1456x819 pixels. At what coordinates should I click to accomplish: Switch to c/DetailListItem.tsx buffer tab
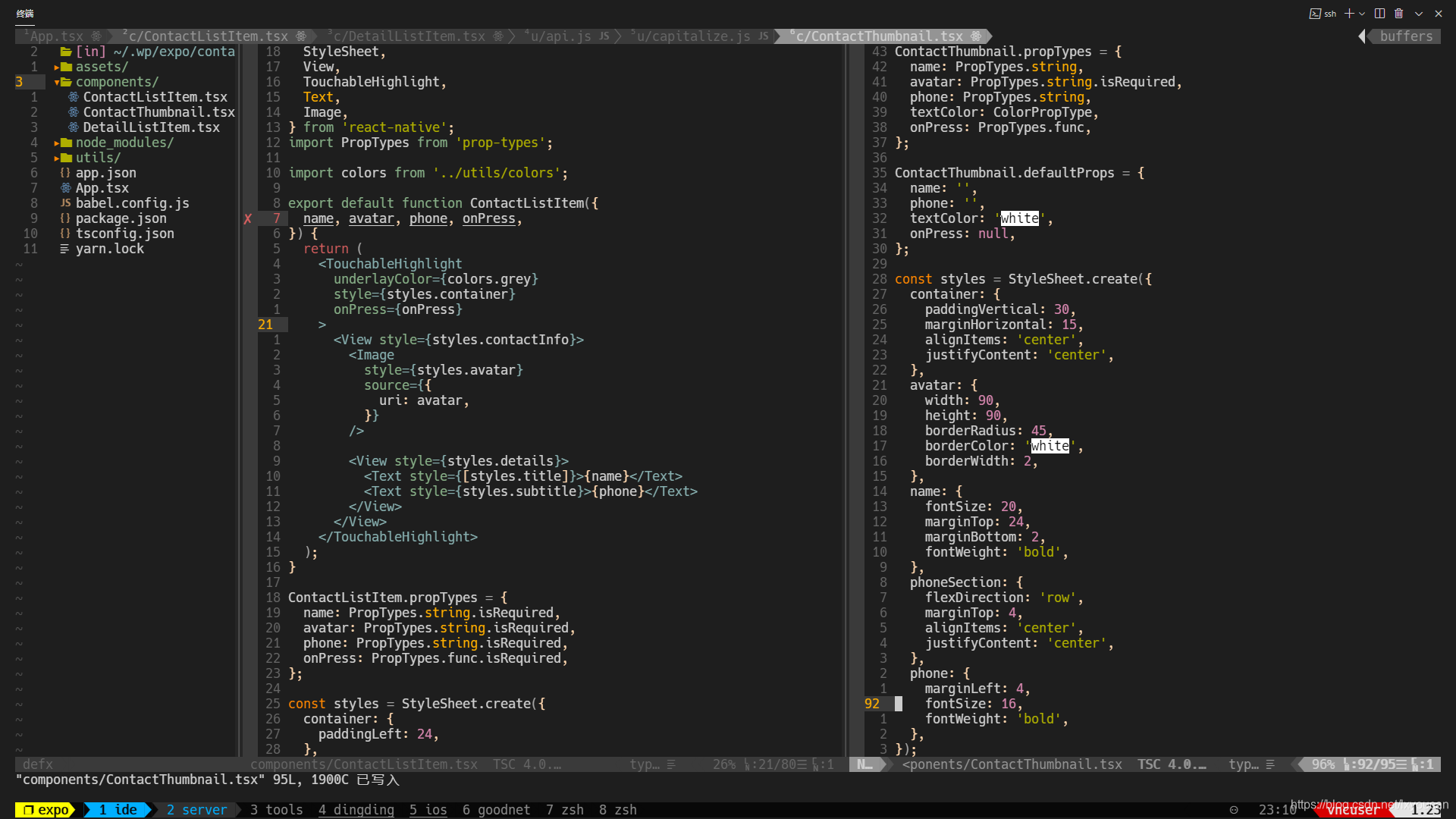coord(409,36)
